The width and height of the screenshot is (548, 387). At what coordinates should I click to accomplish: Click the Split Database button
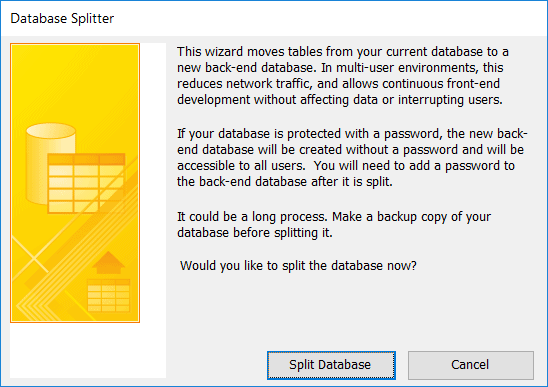pyautogui.click(x=331, y=365)
